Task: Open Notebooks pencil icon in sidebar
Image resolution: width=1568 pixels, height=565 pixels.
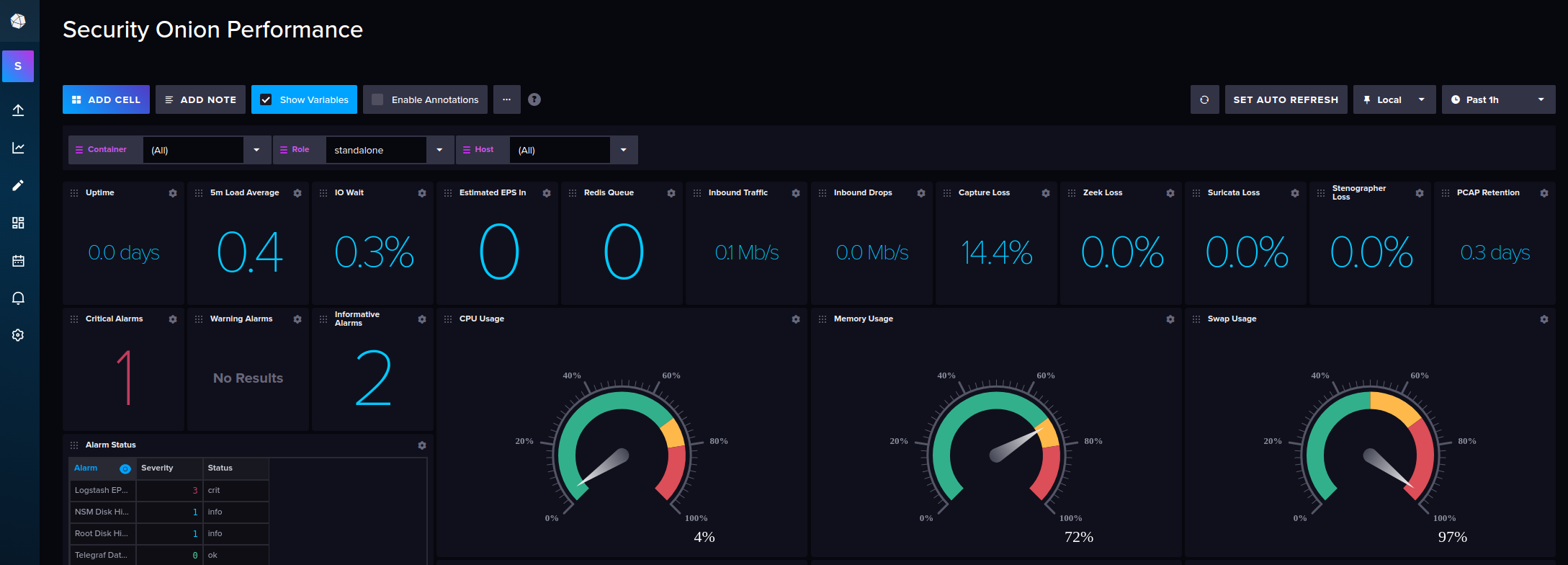Action: [18, 185]
